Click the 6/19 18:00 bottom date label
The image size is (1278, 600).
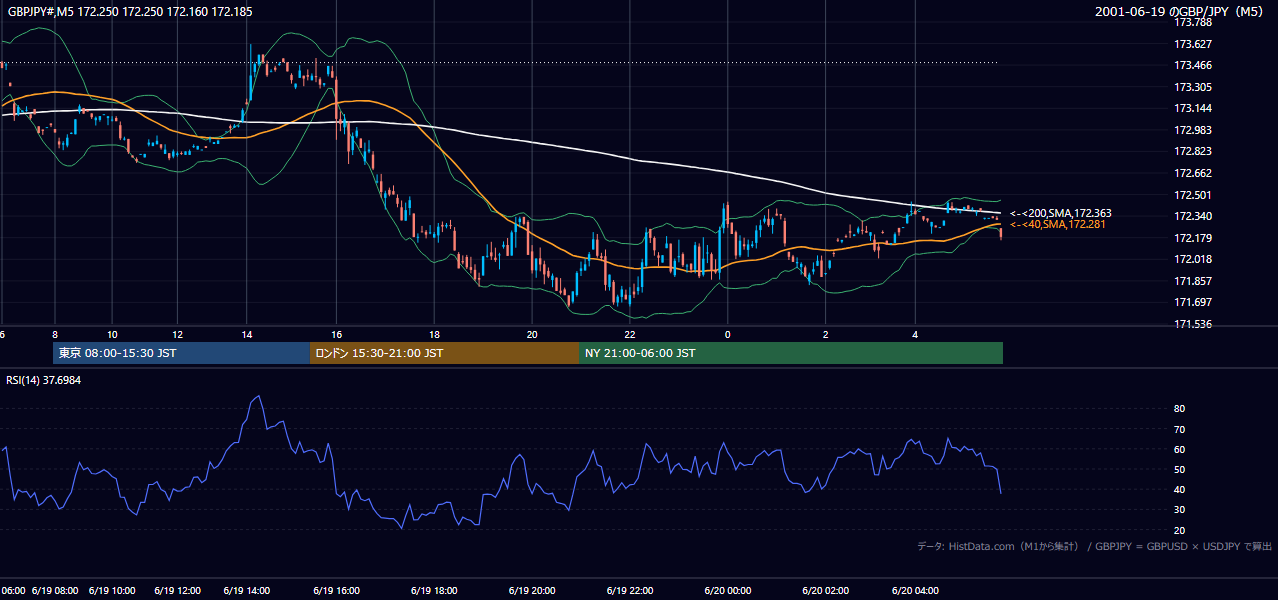(x=434, y=590)
